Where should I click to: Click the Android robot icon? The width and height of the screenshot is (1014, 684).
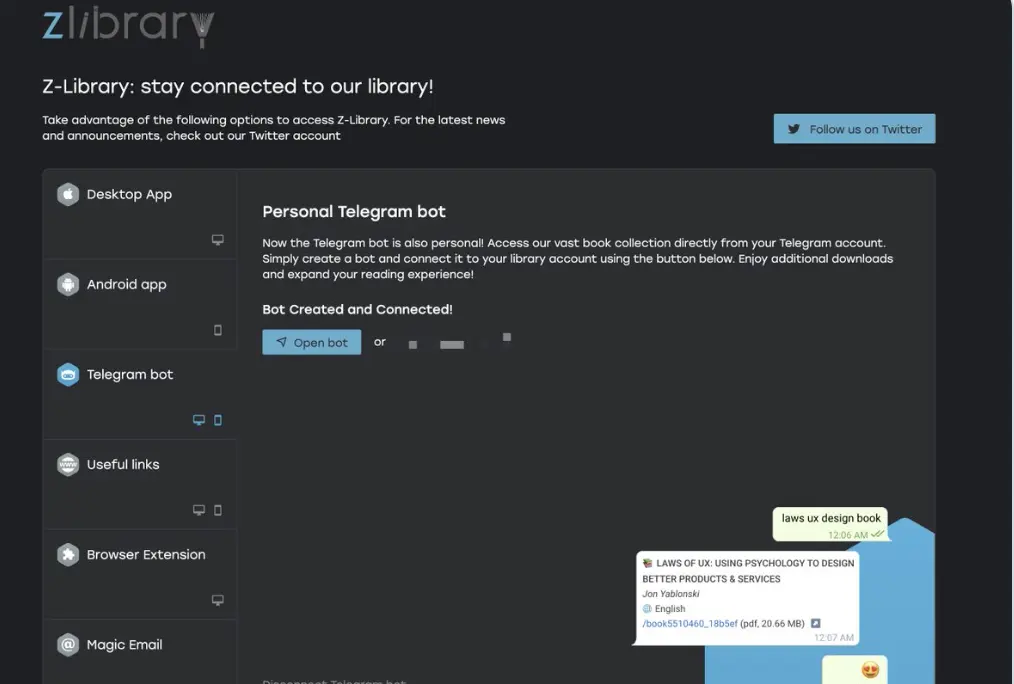[68, 284]
